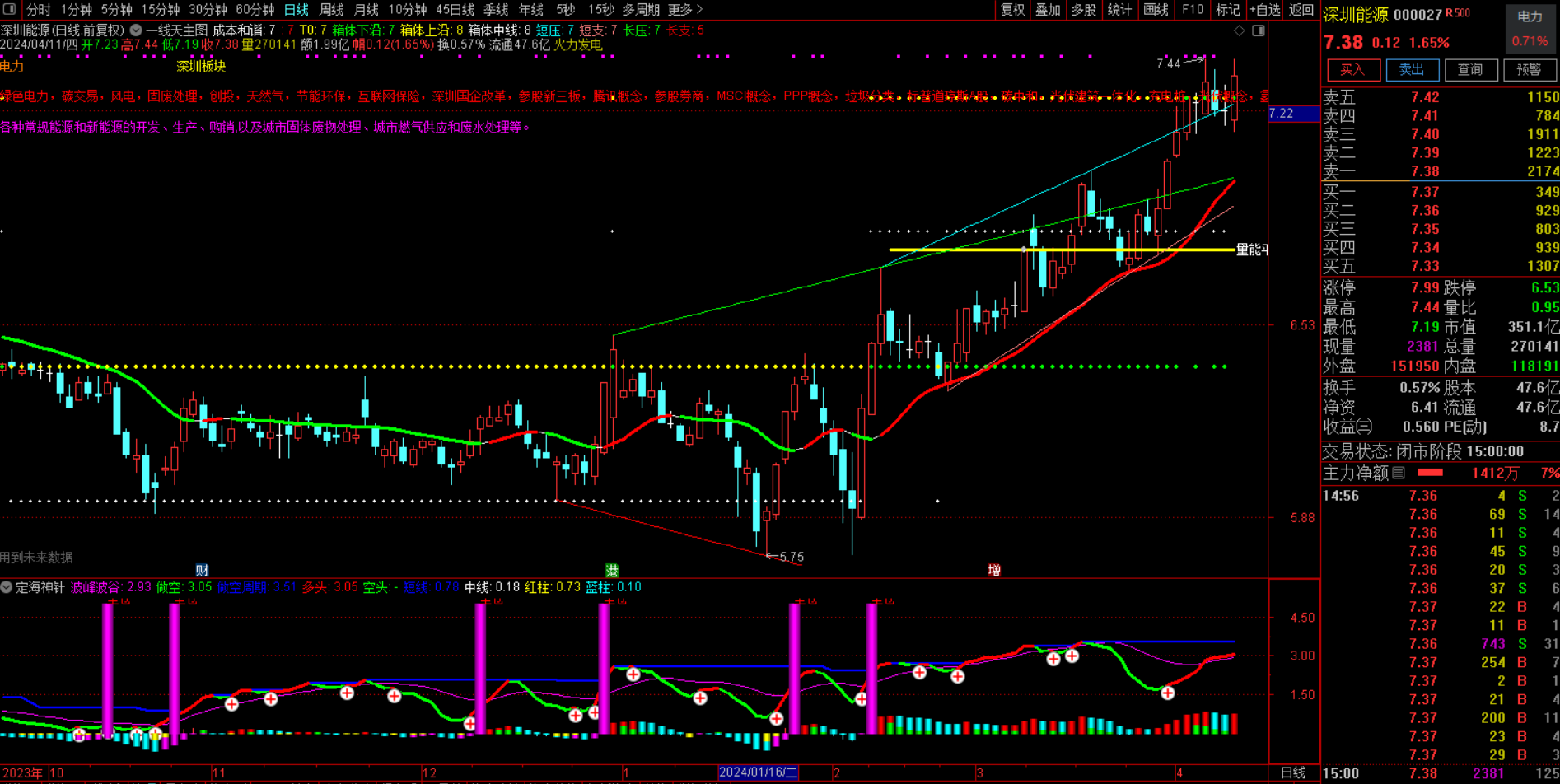Click the orange 电力 label on chart
This screenshot has width=1560, height=784.
tap(12, 66)
